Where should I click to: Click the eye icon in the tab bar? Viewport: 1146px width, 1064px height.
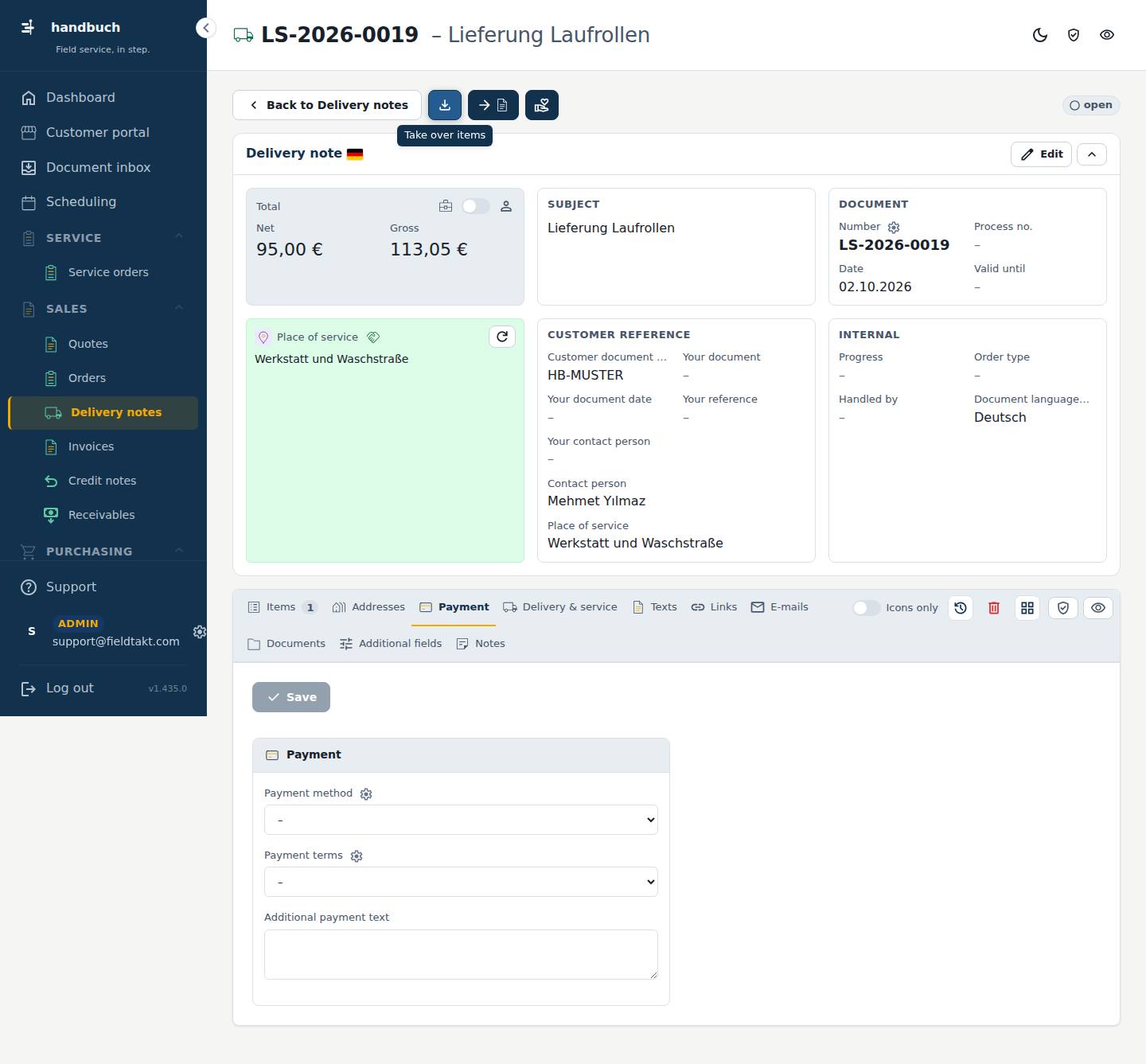click(1098, 608)
